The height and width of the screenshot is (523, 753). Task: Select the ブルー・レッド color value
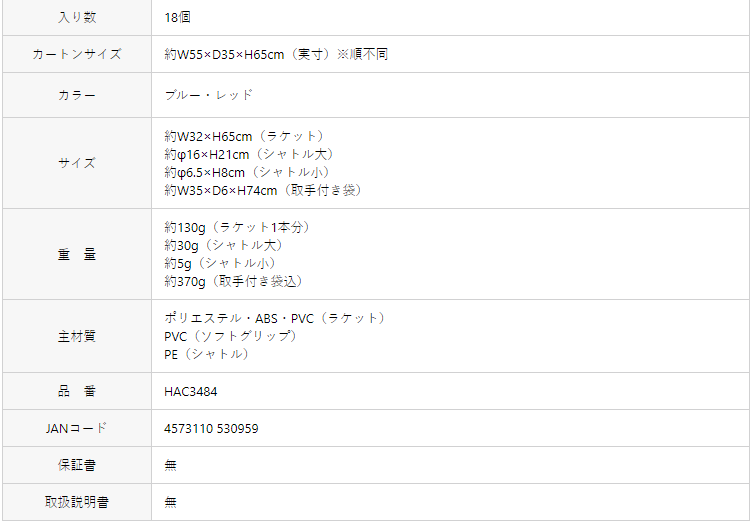click(208, 95)
